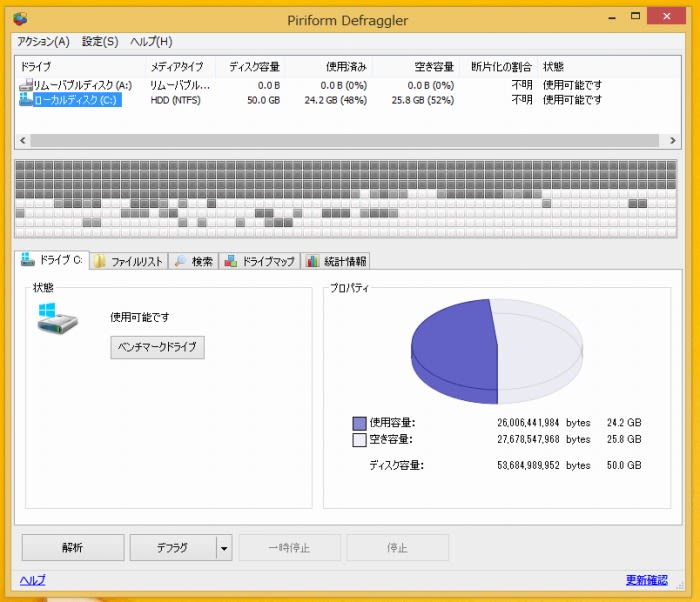Screen dimensions: 700x602
Task: Click the Defraggler app icon in title bar
Action: pos(21,18)
